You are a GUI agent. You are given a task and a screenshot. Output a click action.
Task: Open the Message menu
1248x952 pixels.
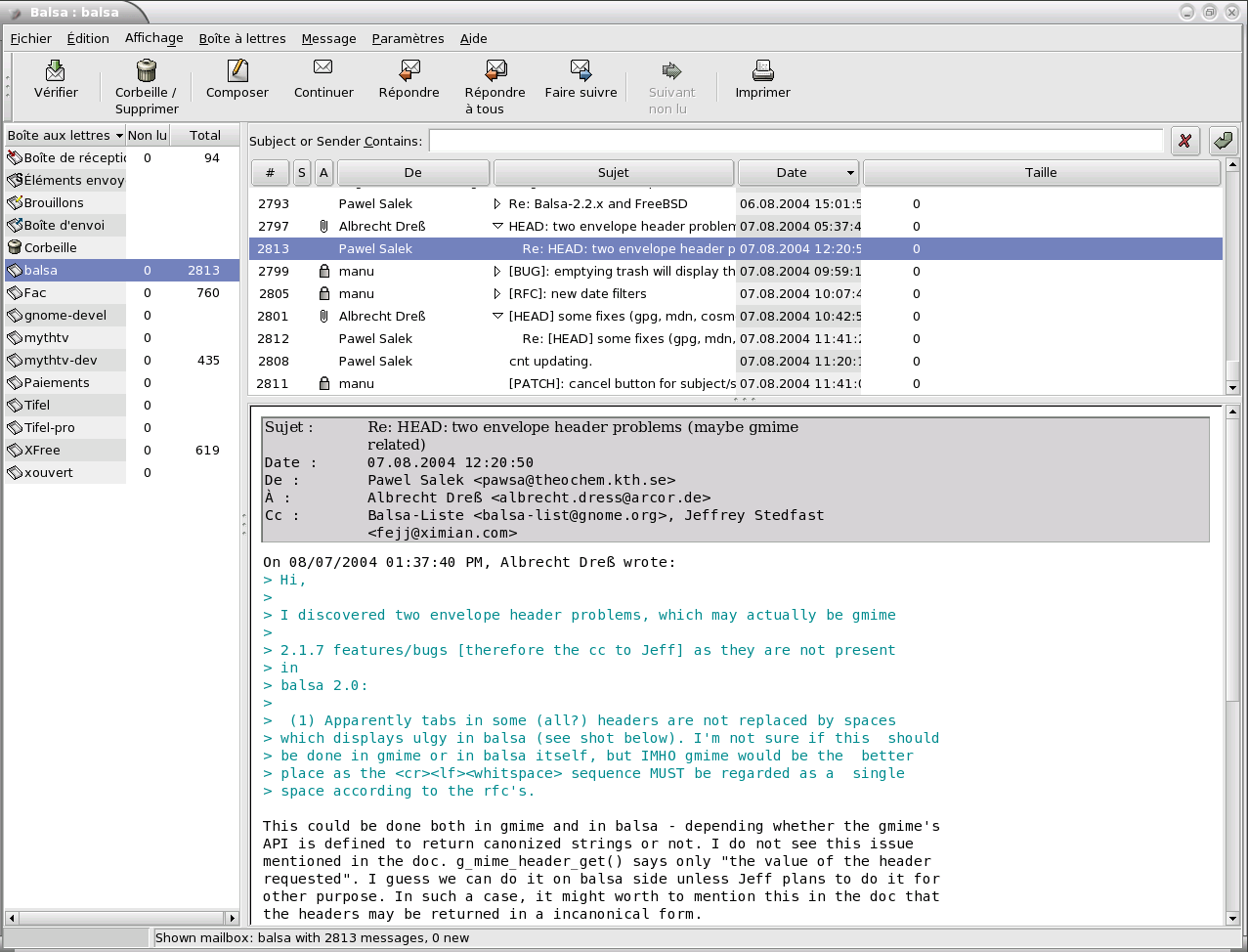pyautogui.click(x=328, y=38)
